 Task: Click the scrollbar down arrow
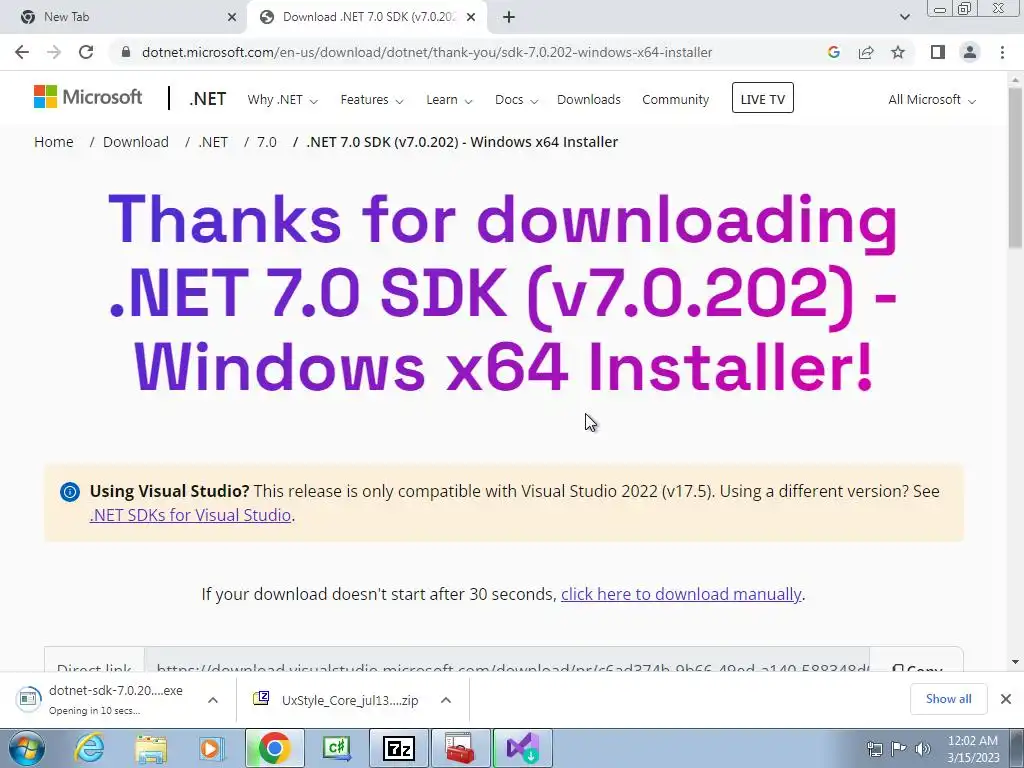point(1015,662)
